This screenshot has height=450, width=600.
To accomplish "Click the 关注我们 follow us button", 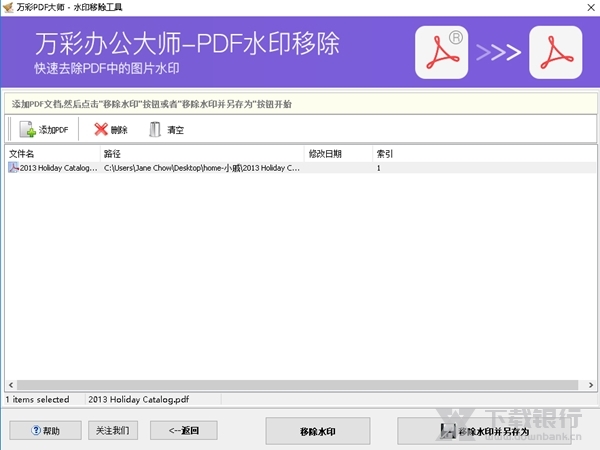I will [113, 430].
